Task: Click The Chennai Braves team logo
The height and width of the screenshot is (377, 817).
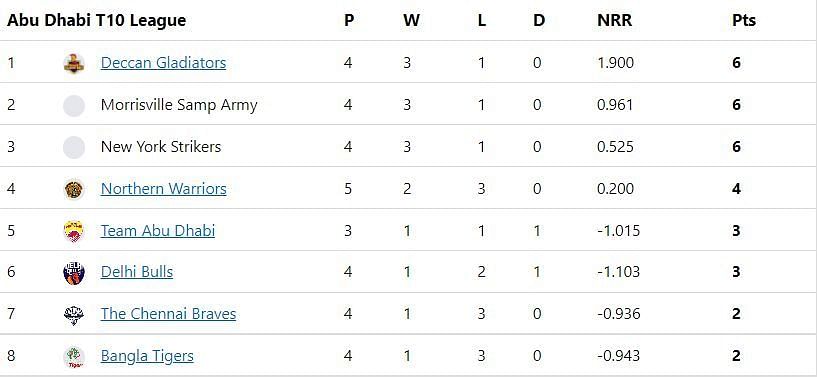Action: coord(74,315)
